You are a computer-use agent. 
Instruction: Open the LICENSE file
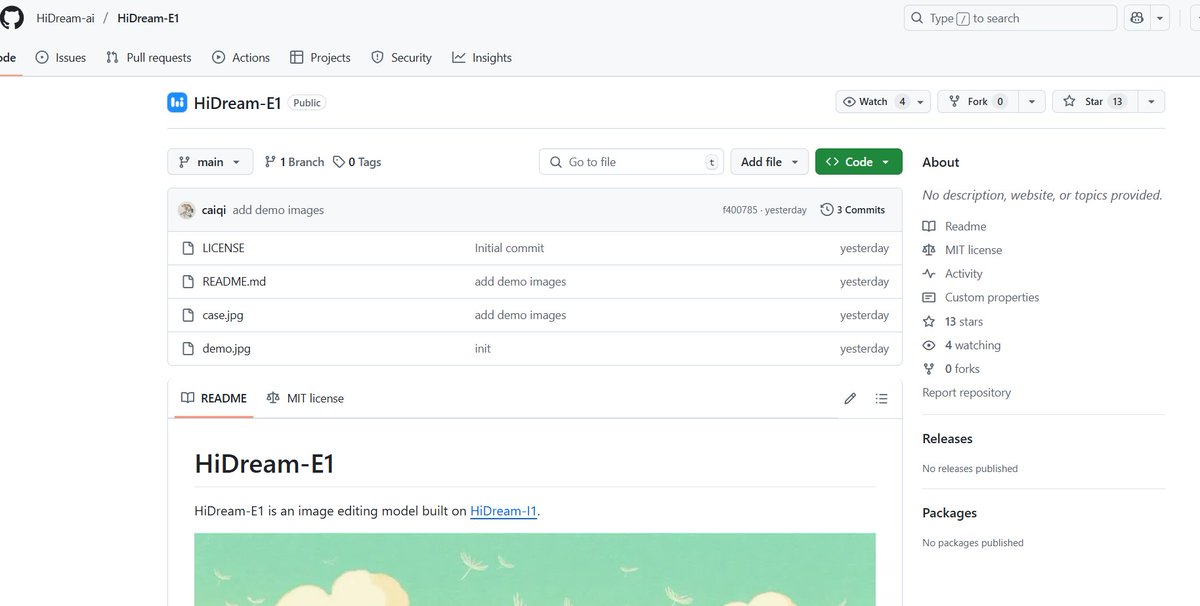(223, 248)
